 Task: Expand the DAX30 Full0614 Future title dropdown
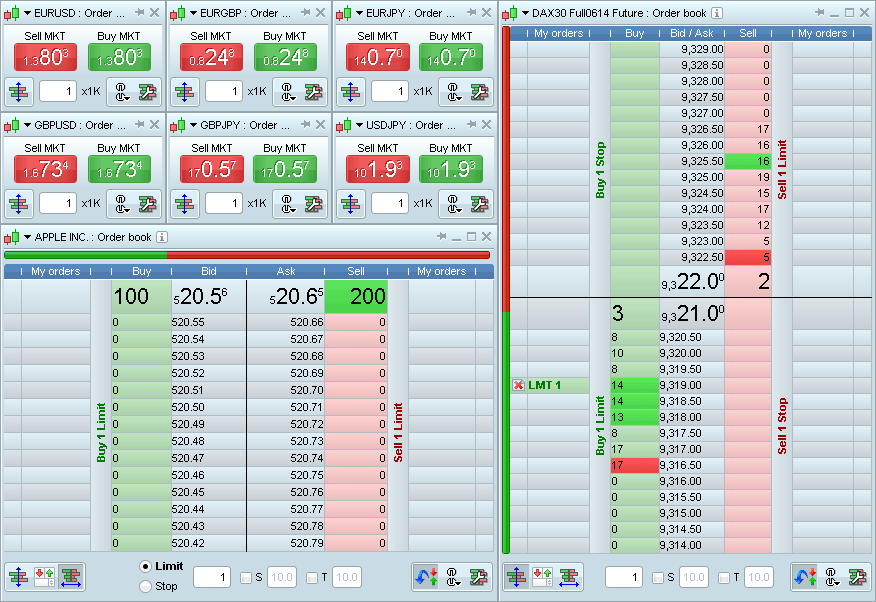click(x=525, y=14)
